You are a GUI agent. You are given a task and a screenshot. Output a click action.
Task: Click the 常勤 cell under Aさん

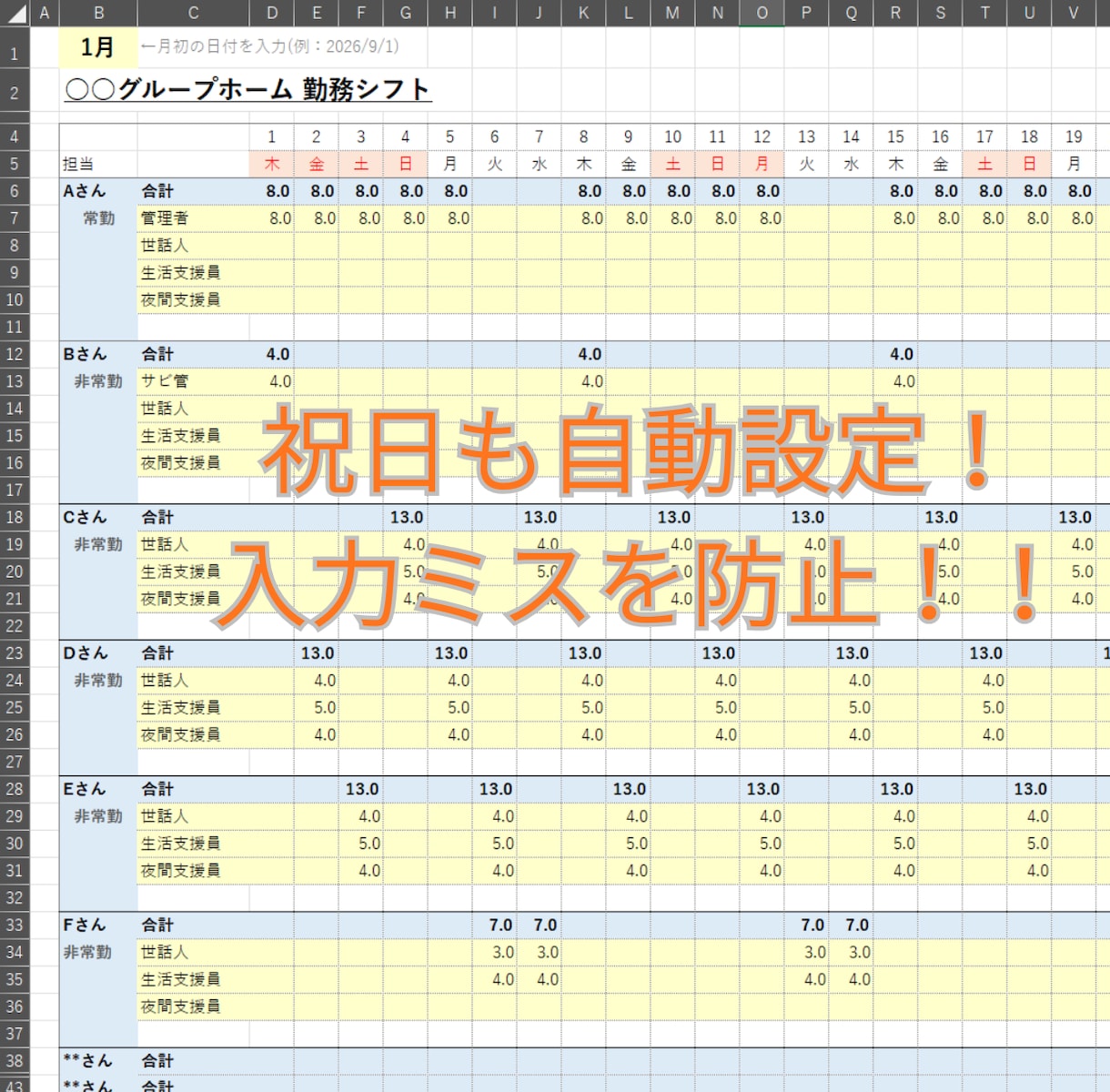coord(98,218)
